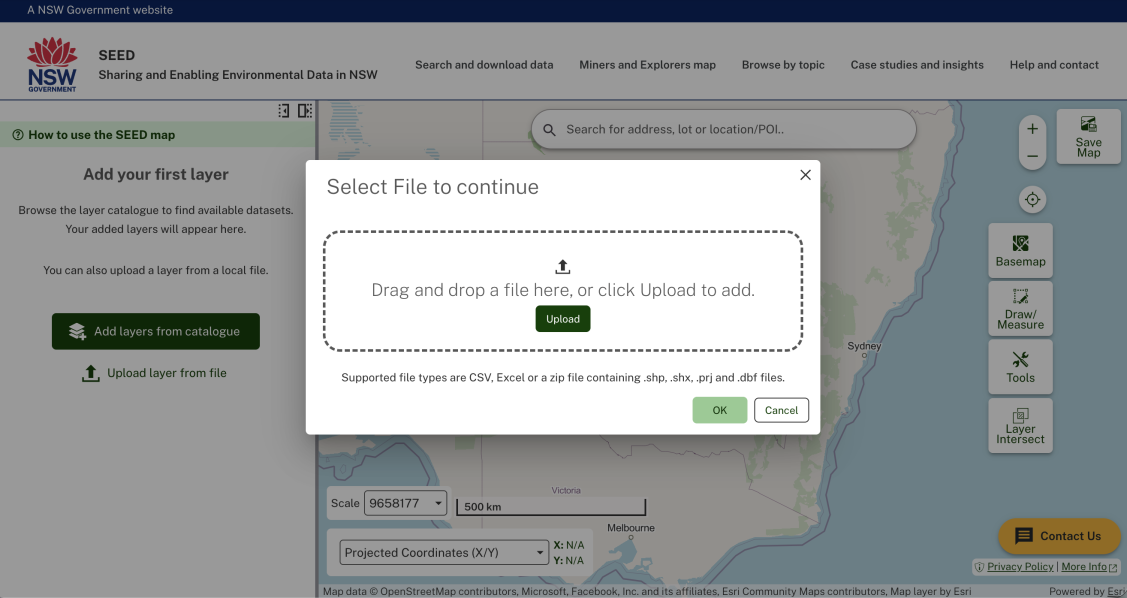This screenshot has height=598, width=1127.
Task: Zoom in with the plus button
Action: click(1032, 129)
